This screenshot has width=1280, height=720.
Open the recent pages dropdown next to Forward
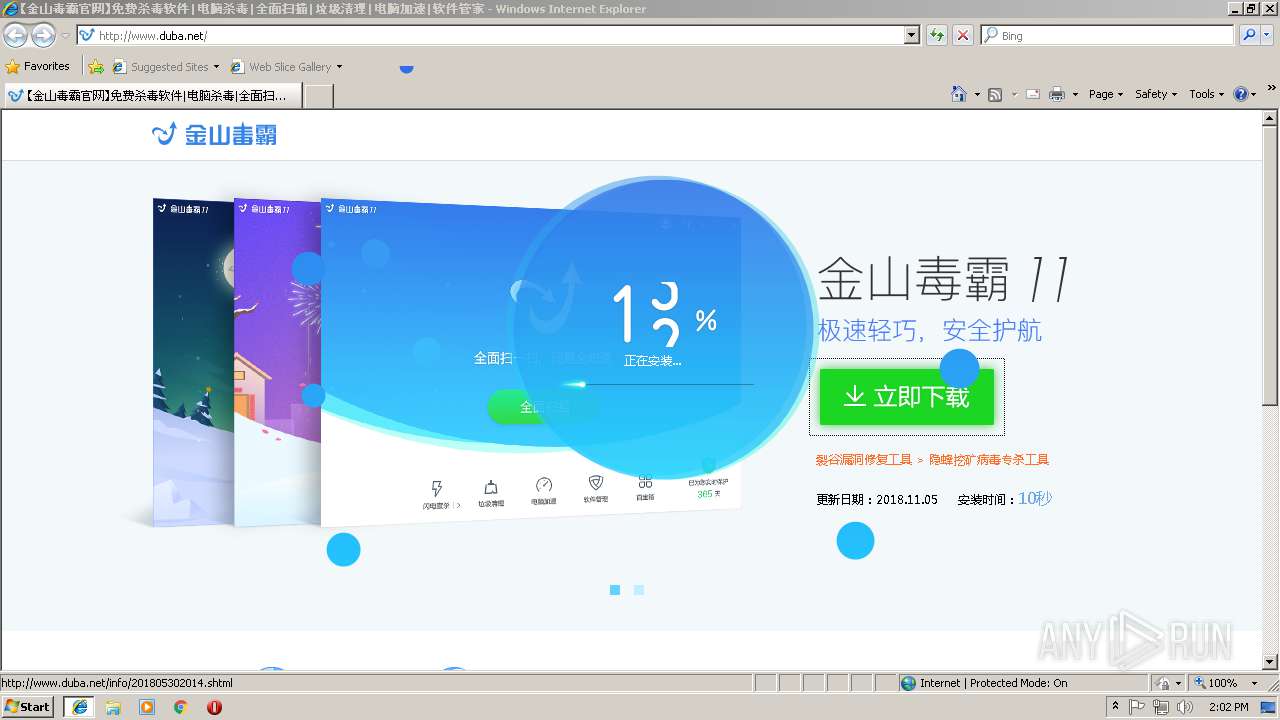click(x=64, y=35)
